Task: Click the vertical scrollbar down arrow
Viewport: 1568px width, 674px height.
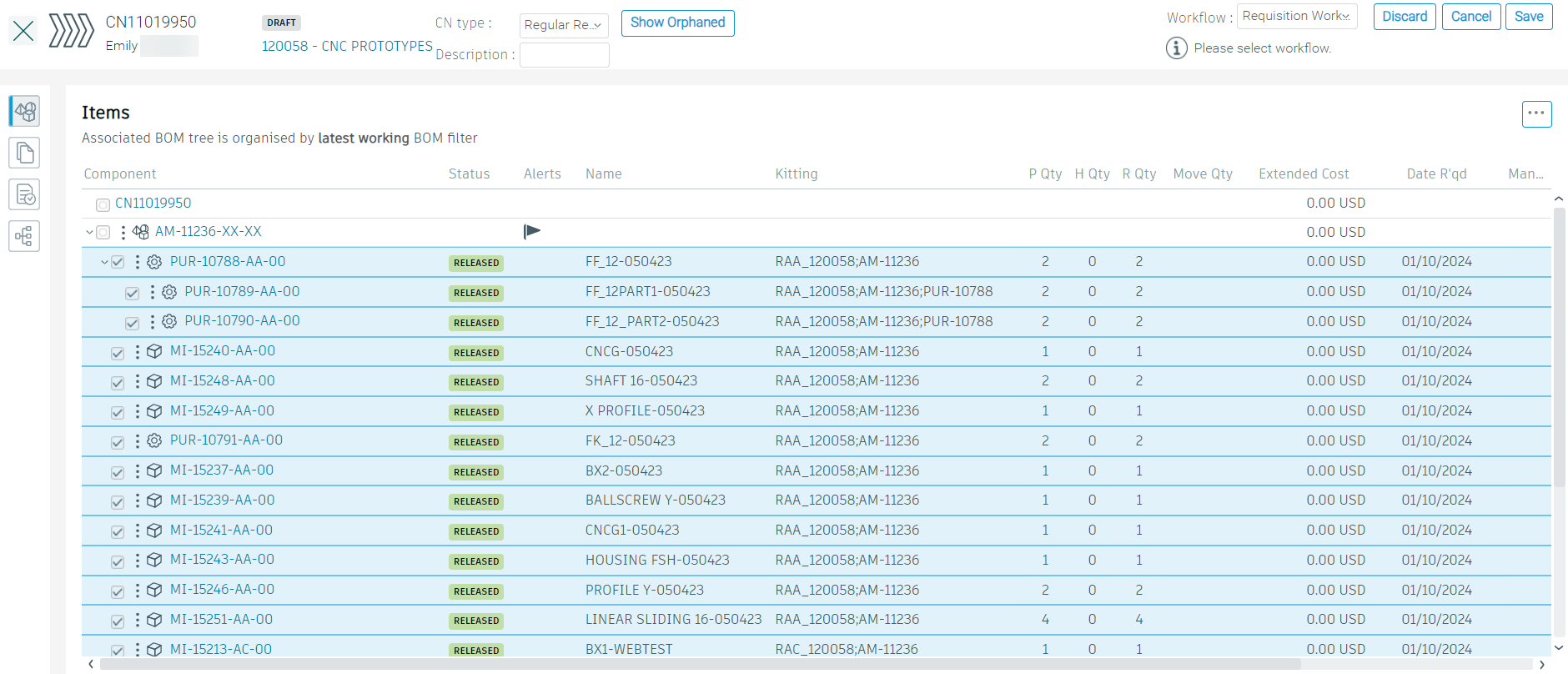Action: [x=1559, y=647]
